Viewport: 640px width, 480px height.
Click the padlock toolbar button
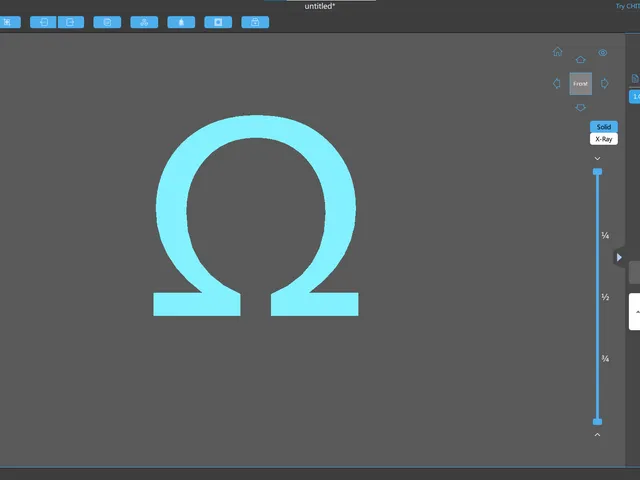pyautogui.click(x=255, y=22)
